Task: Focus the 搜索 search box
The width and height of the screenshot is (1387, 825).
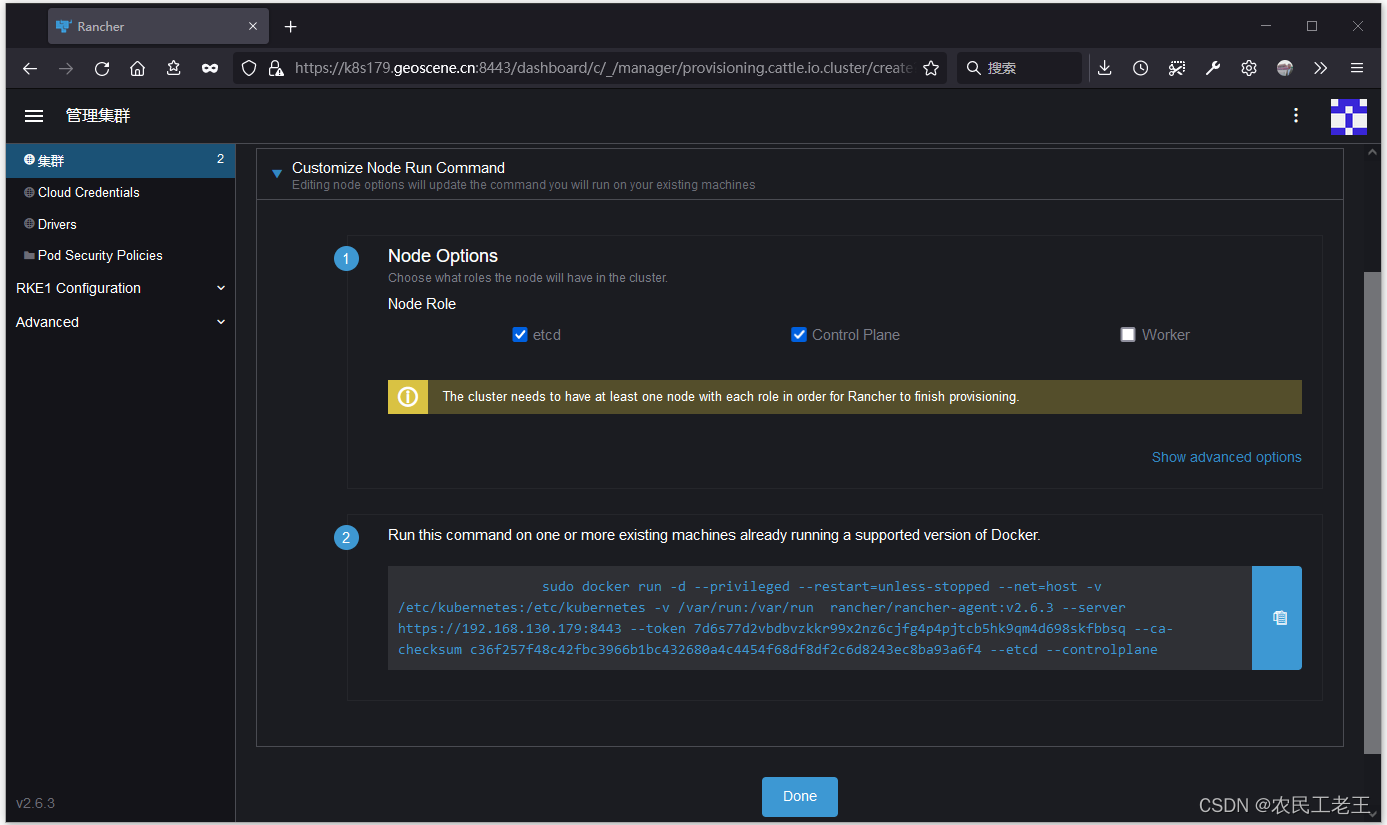Action: pyautogui.click(x=1020, y=68)
